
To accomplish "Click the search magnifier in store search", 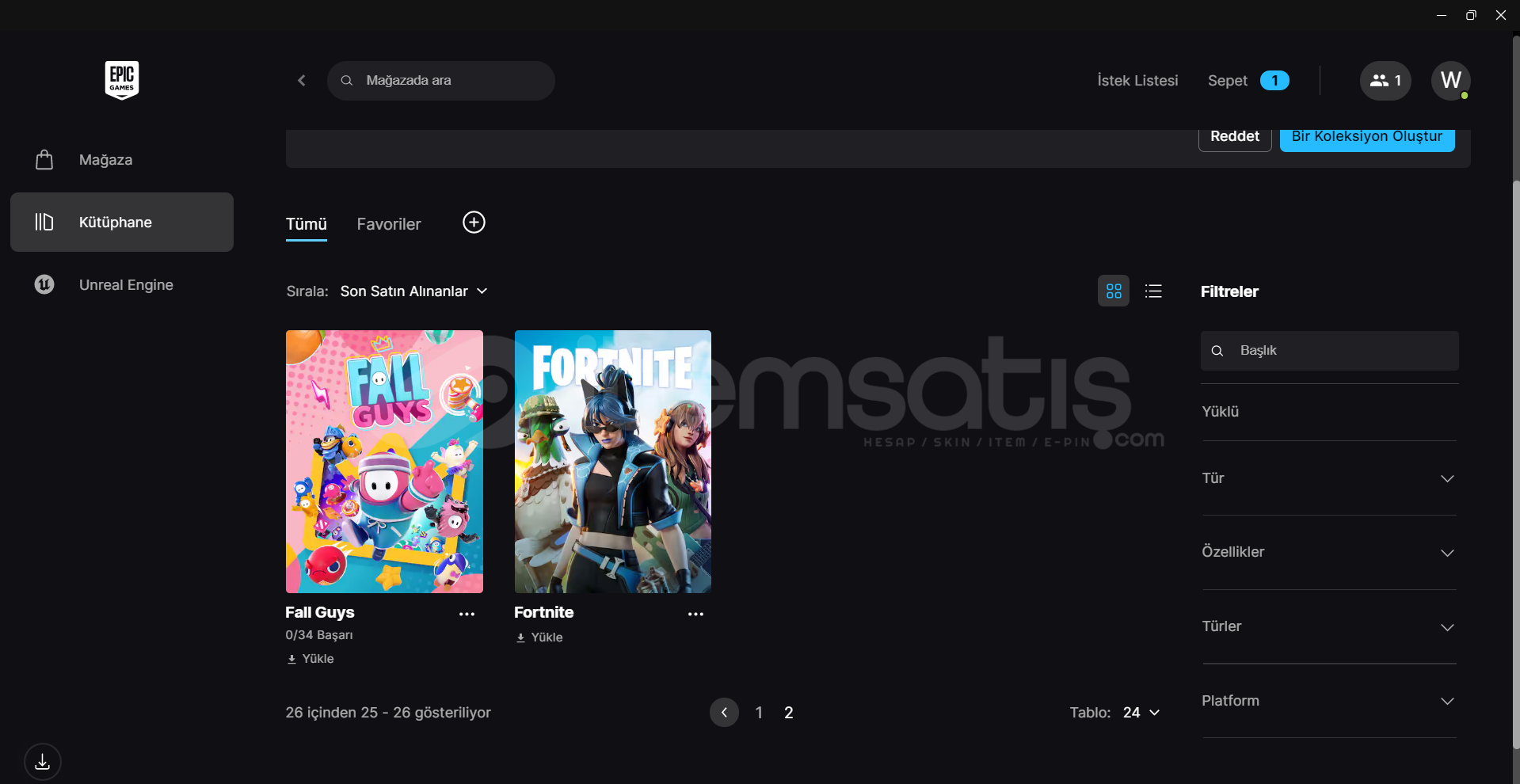I will pos(347,81).
